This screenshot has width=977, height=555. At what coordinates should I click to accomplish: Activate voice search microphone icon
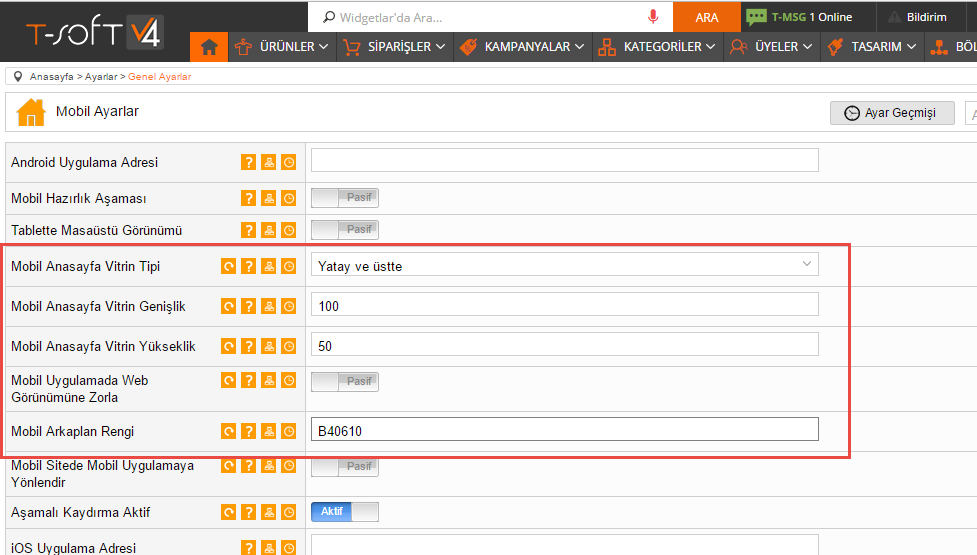point(653,17)
